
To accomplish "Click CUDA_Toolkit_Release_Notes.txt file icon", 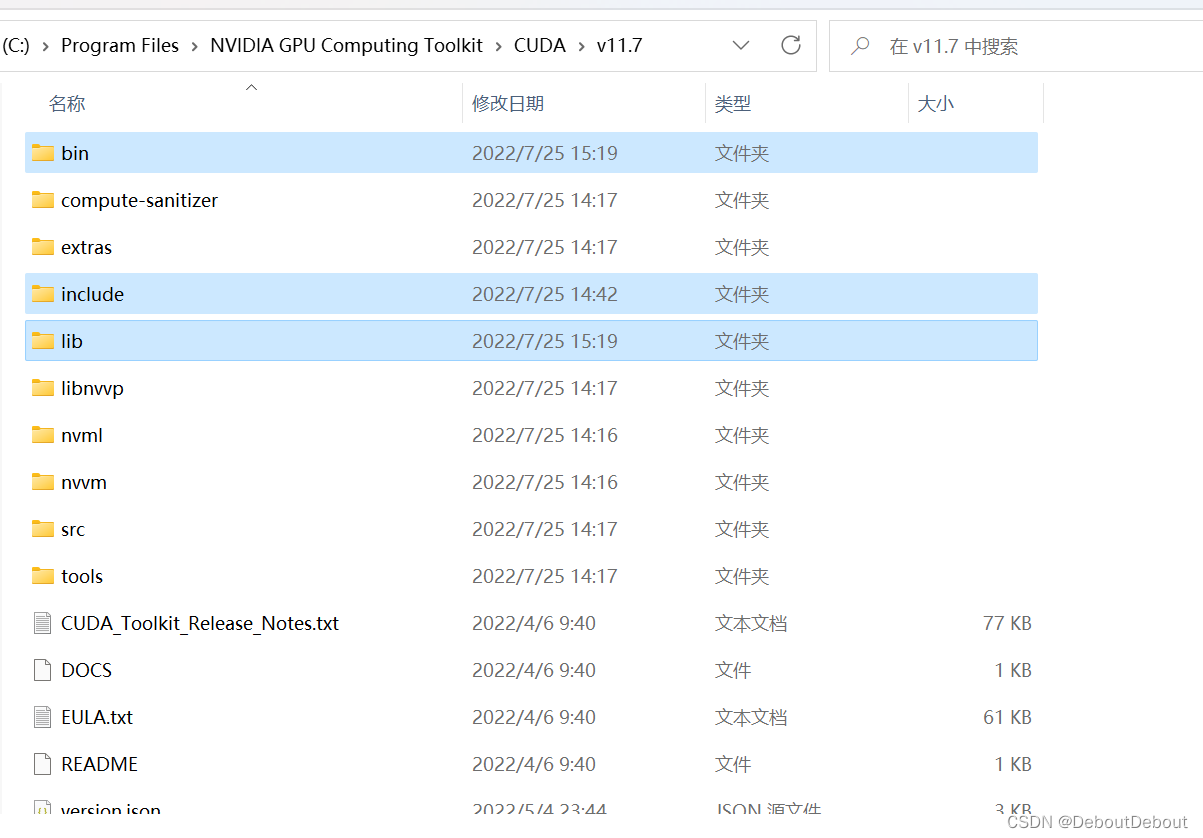I will click(x=42, y=623).
